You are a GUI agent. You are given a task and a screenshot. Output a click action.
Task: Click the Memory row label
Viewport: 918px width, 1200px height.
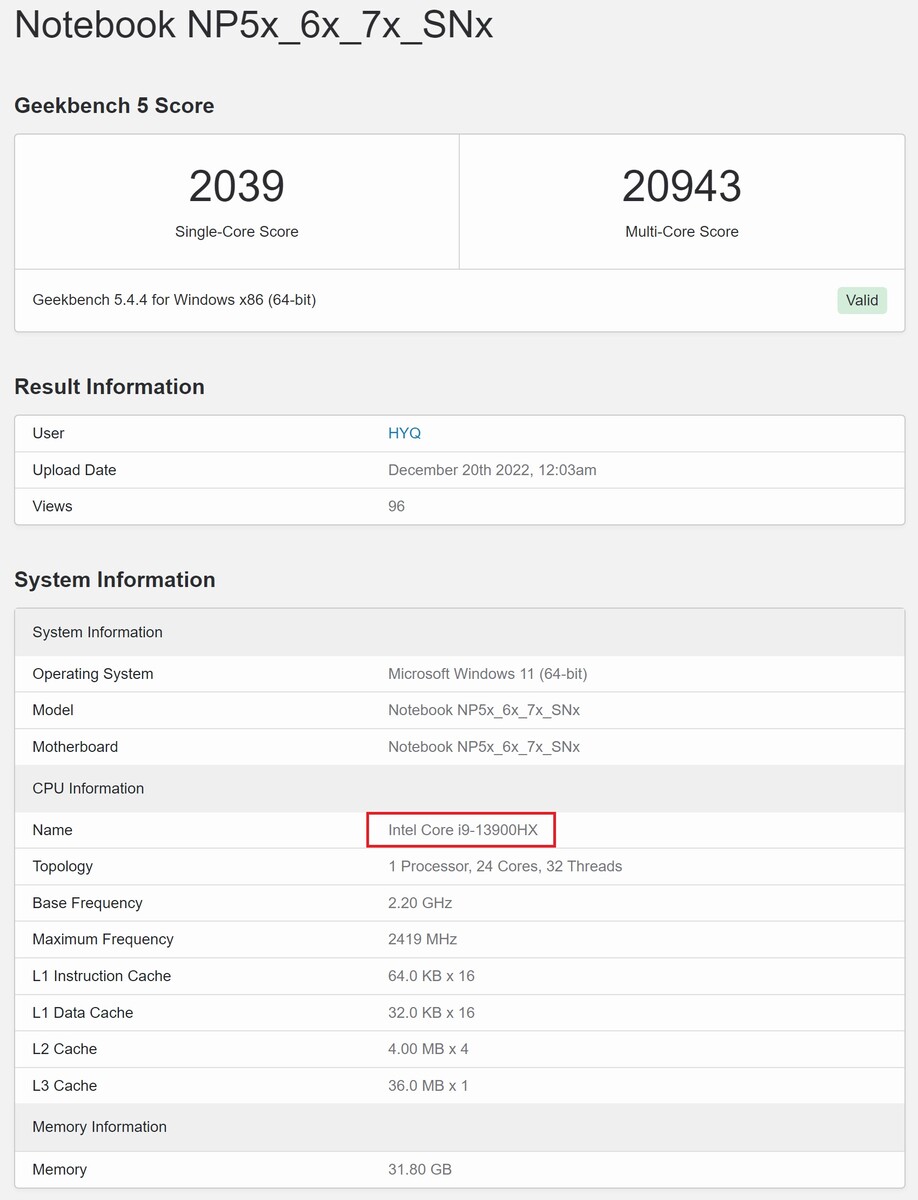tap(59, 1169)
